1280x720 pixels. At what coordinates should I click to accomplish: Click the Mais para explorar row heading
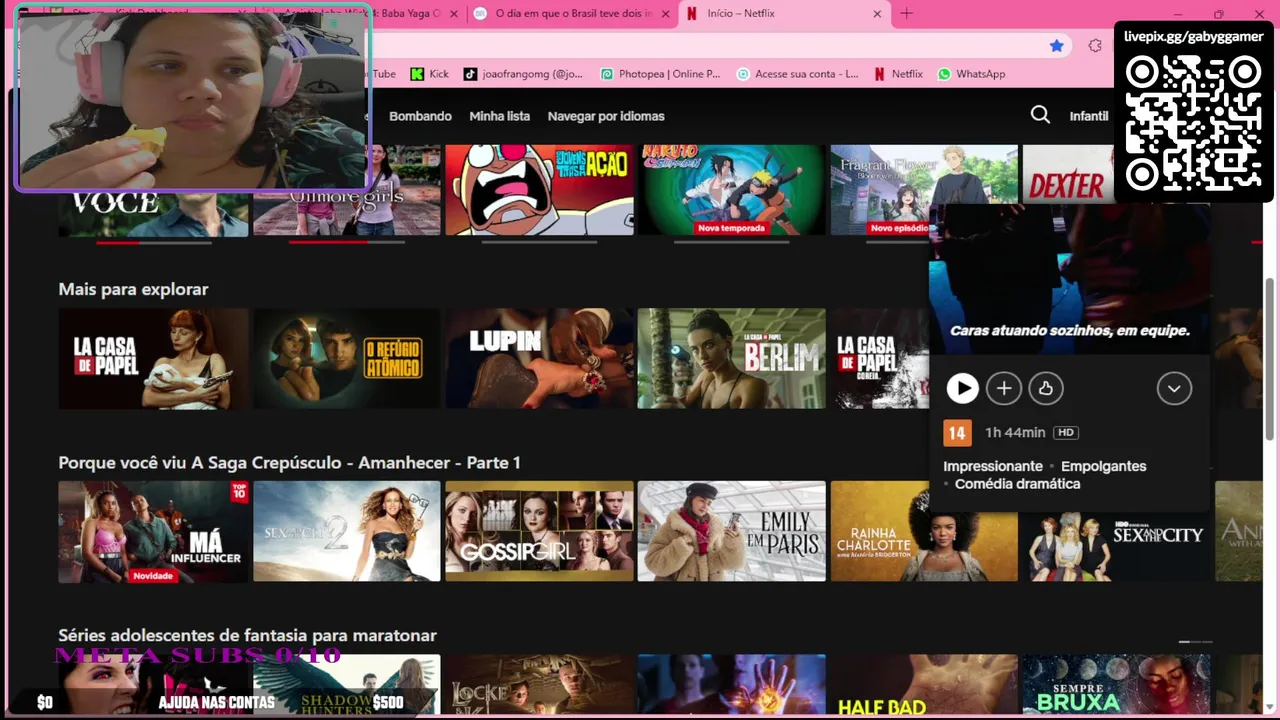pyautogui.click(x=133, y=289)
